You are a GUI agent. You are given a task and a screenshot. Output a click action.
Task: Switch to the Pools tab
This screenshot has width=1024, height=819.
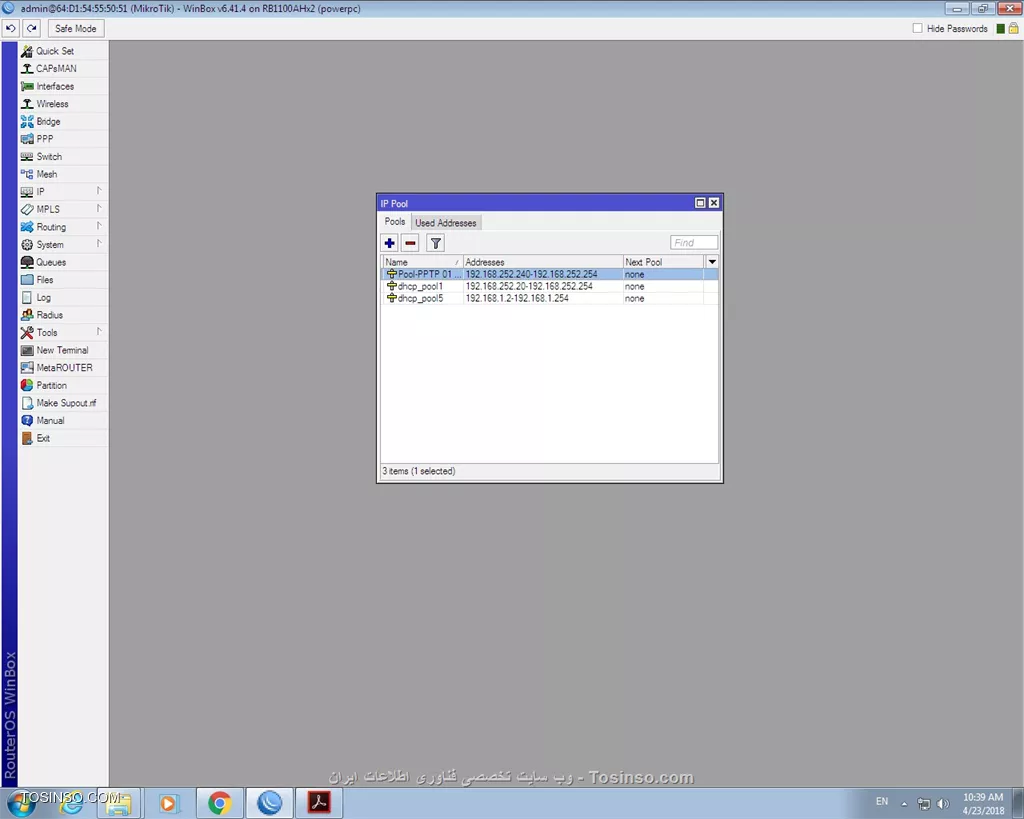[395, 222]
